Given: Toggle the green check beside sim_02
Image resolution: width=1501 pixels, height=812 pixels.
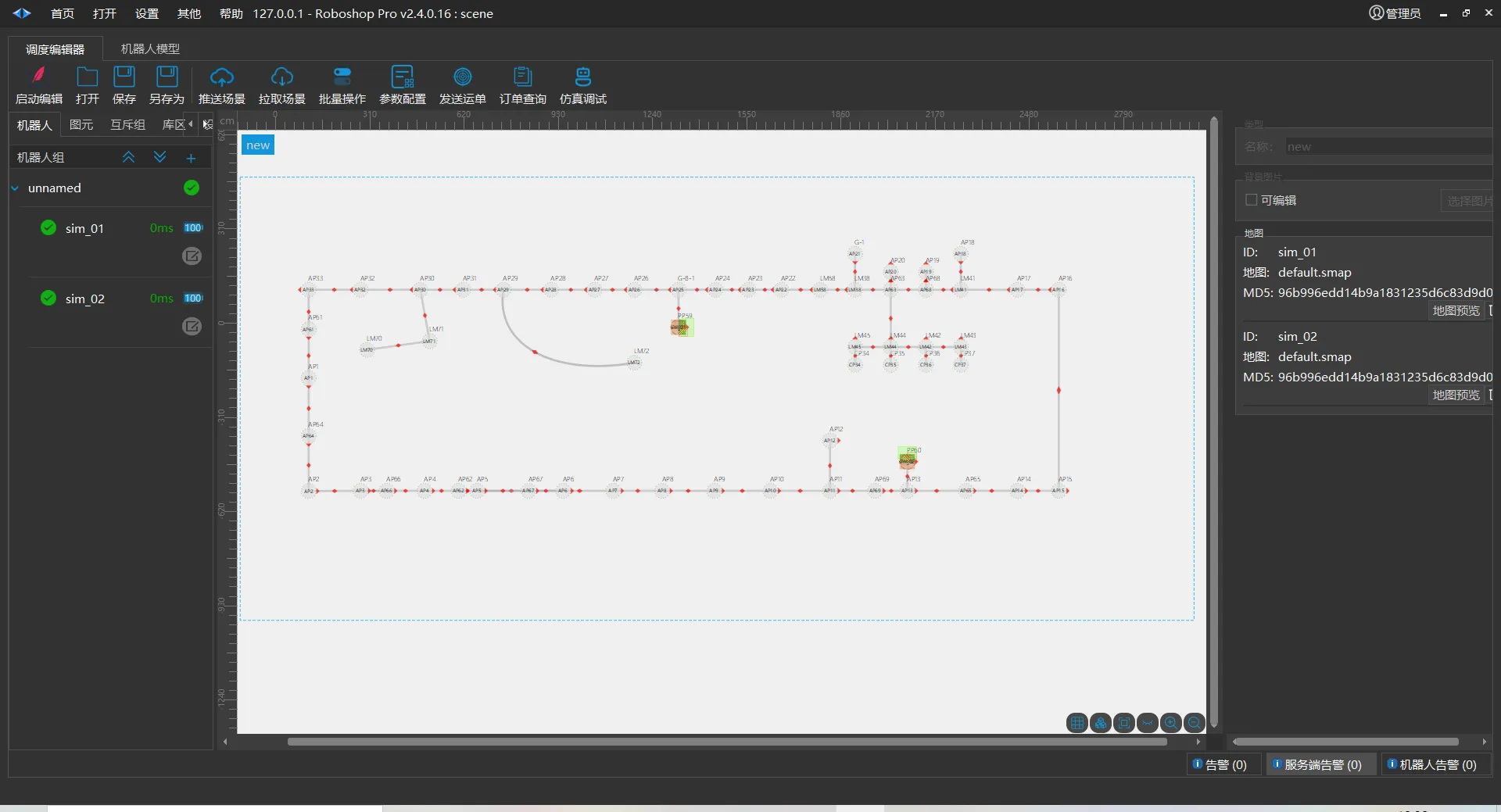Looking at the screenshot, I should point(48,298).
